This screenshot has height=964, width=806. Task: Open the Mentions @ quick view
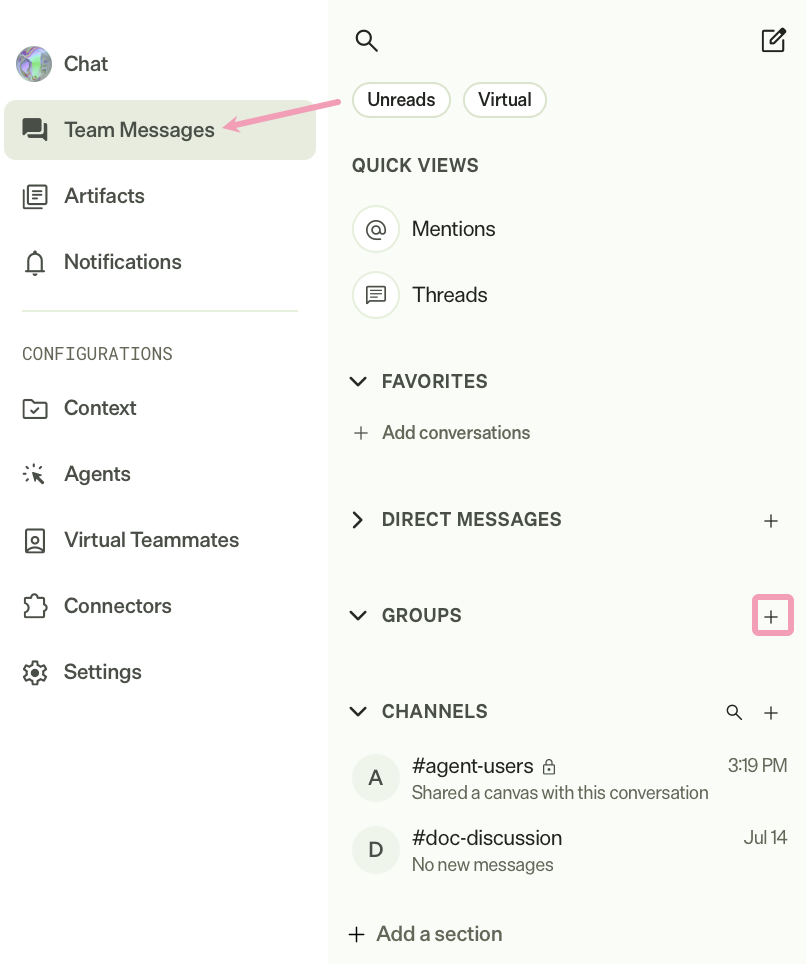click(376, 229)
